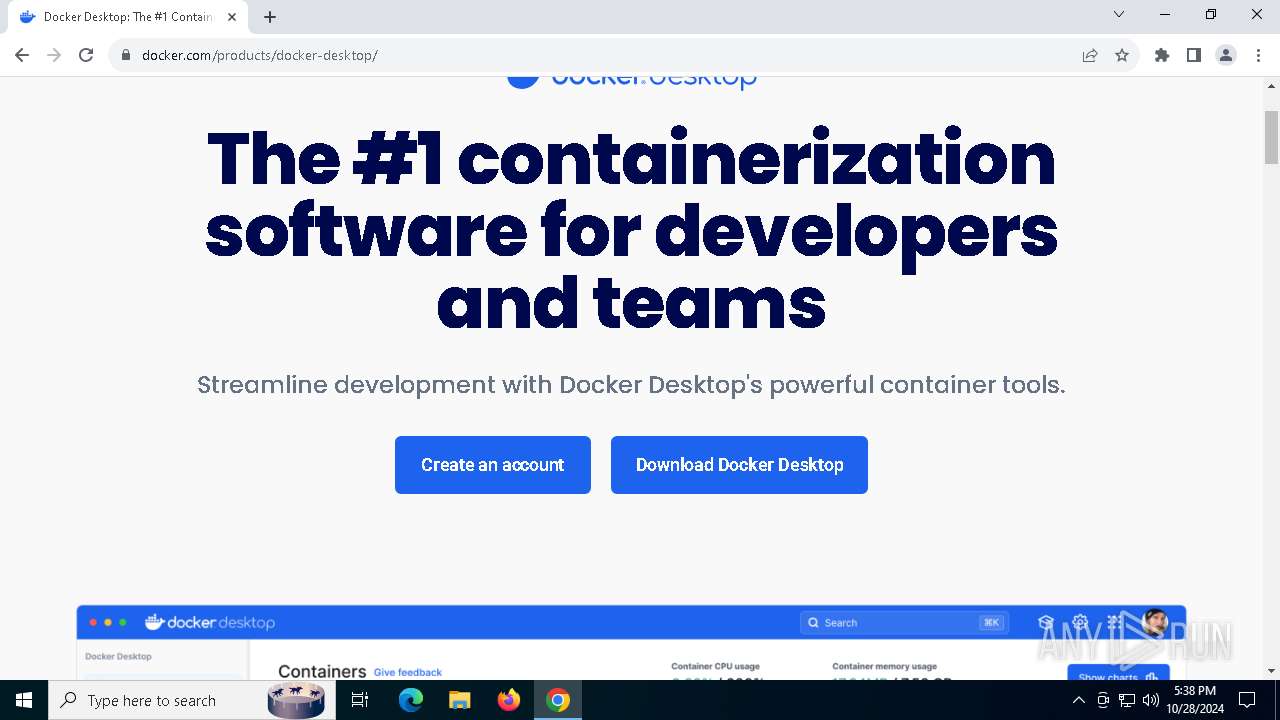
Task: Open the Chrome profile avatar
Action: [x=1226, y=55]
